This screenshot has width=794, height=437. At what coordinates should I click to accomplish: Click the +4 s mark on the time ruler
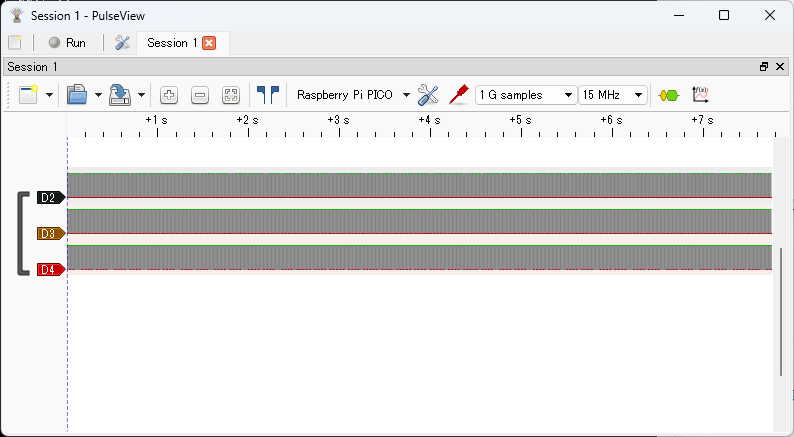coord(429,121)
